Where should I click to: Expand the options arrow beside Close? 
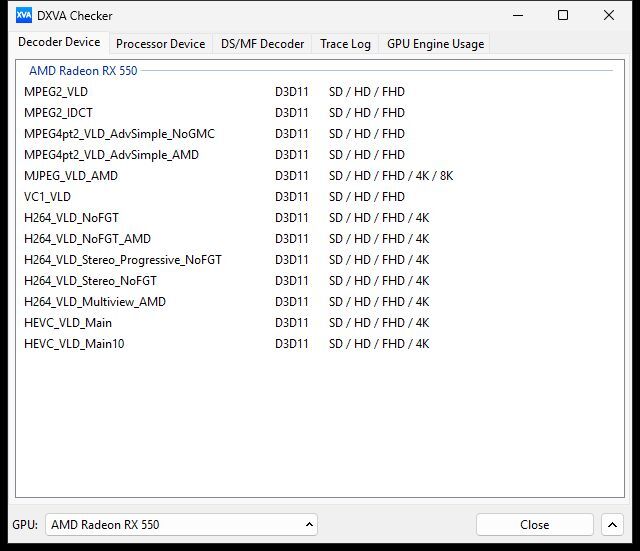click(612, 524)
